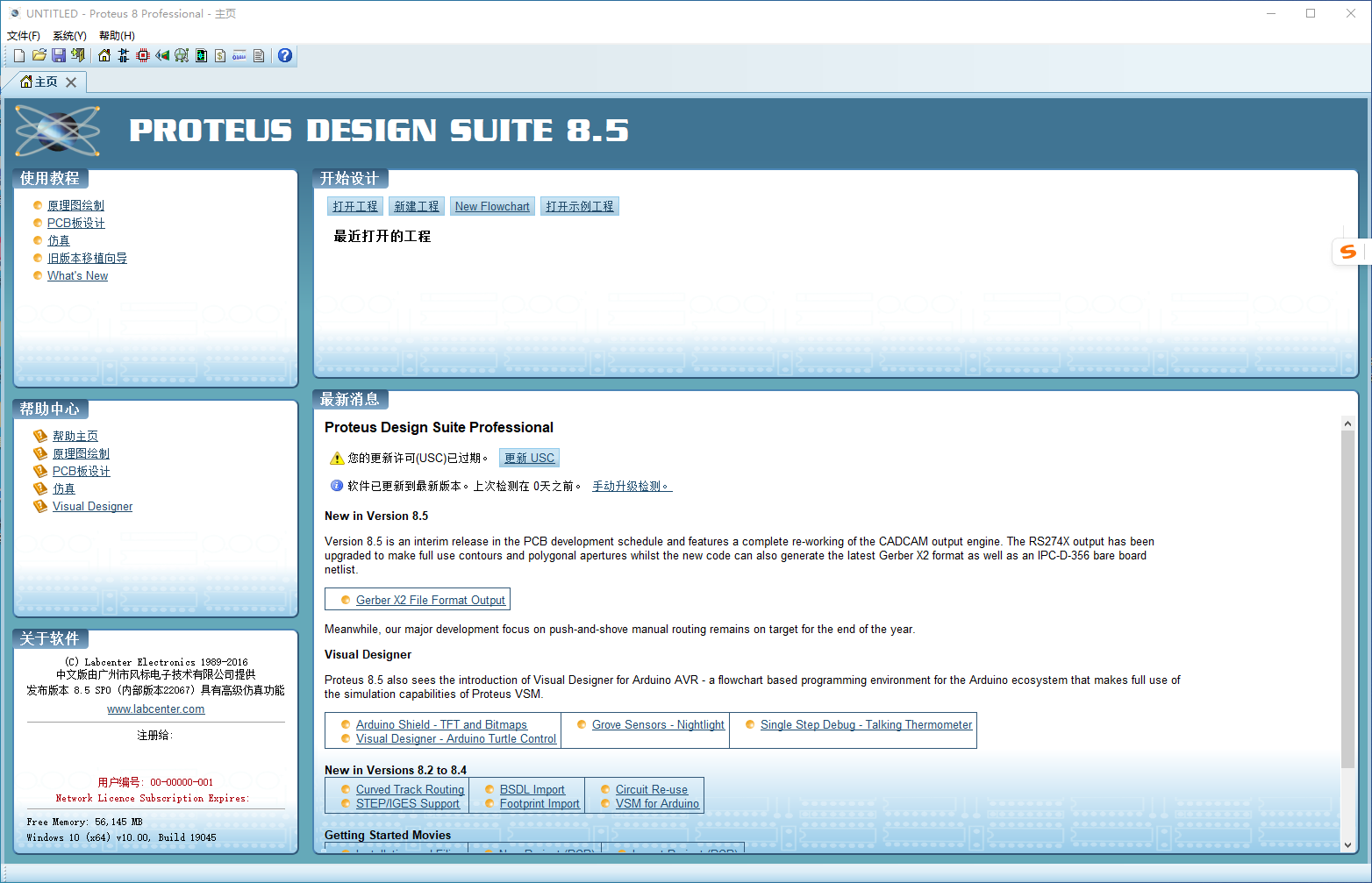Screen dimensions: 1372x883
Task: Maximize the Proteus window
Action: click(1311, 13)
